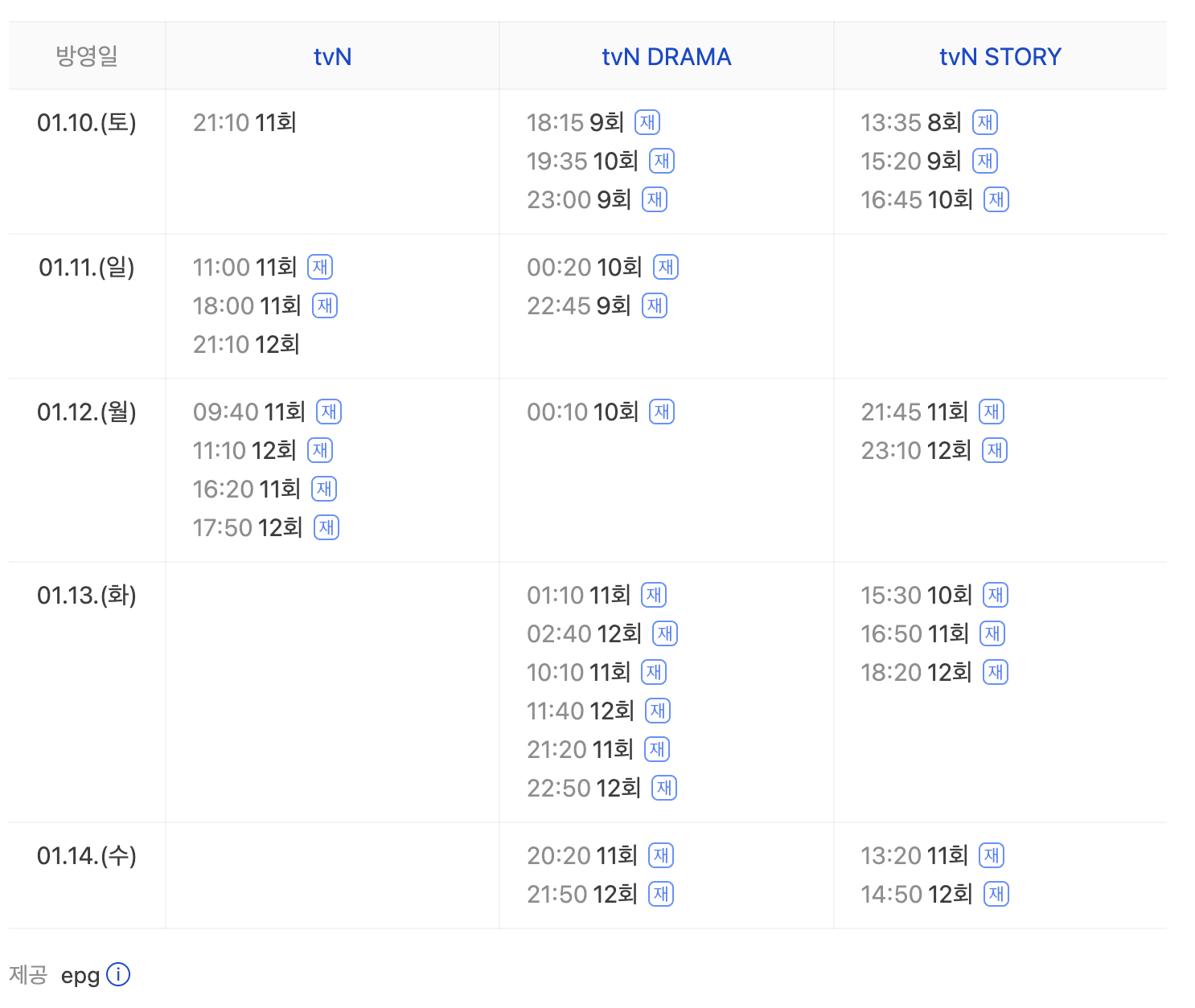This screenshot has width=1195, height=1008.
Task: Click rerun badge beside 16:50 11회
Action: [992, 633]
